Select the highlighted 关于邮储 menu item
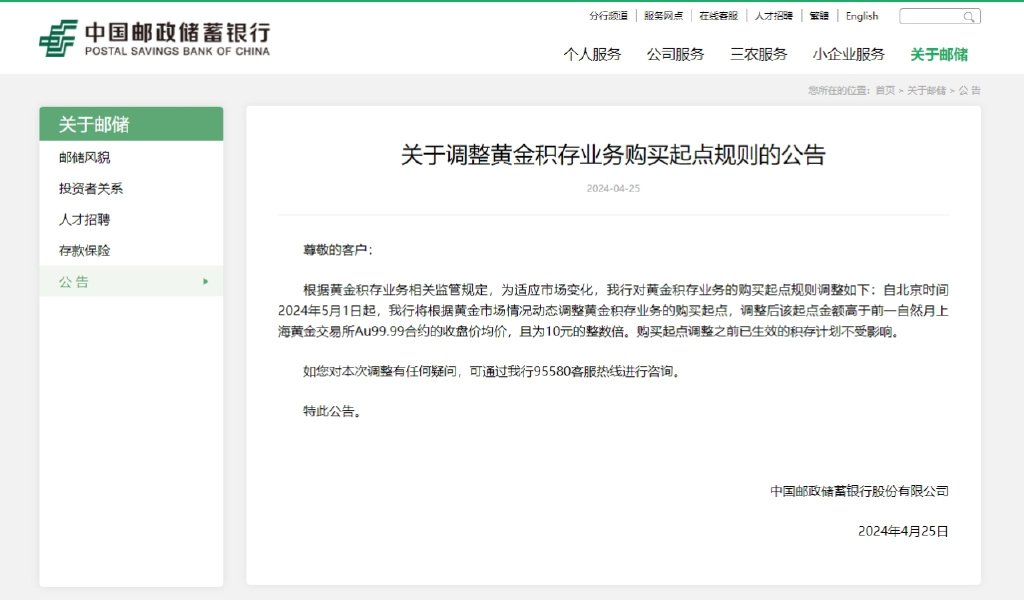The height and width of the screenshot is (600, 1024). coord(939,54)
